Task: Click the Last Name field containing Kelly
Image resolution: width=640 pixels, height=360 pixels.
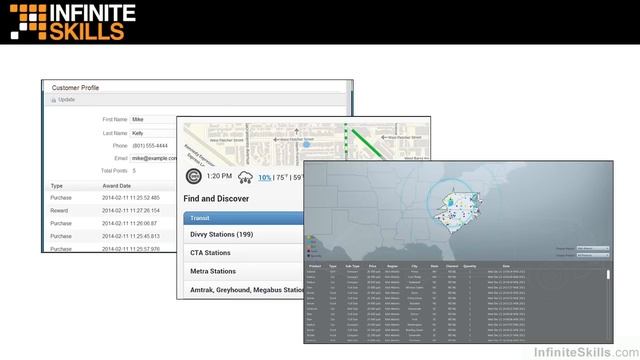Action: click(153, 133)
